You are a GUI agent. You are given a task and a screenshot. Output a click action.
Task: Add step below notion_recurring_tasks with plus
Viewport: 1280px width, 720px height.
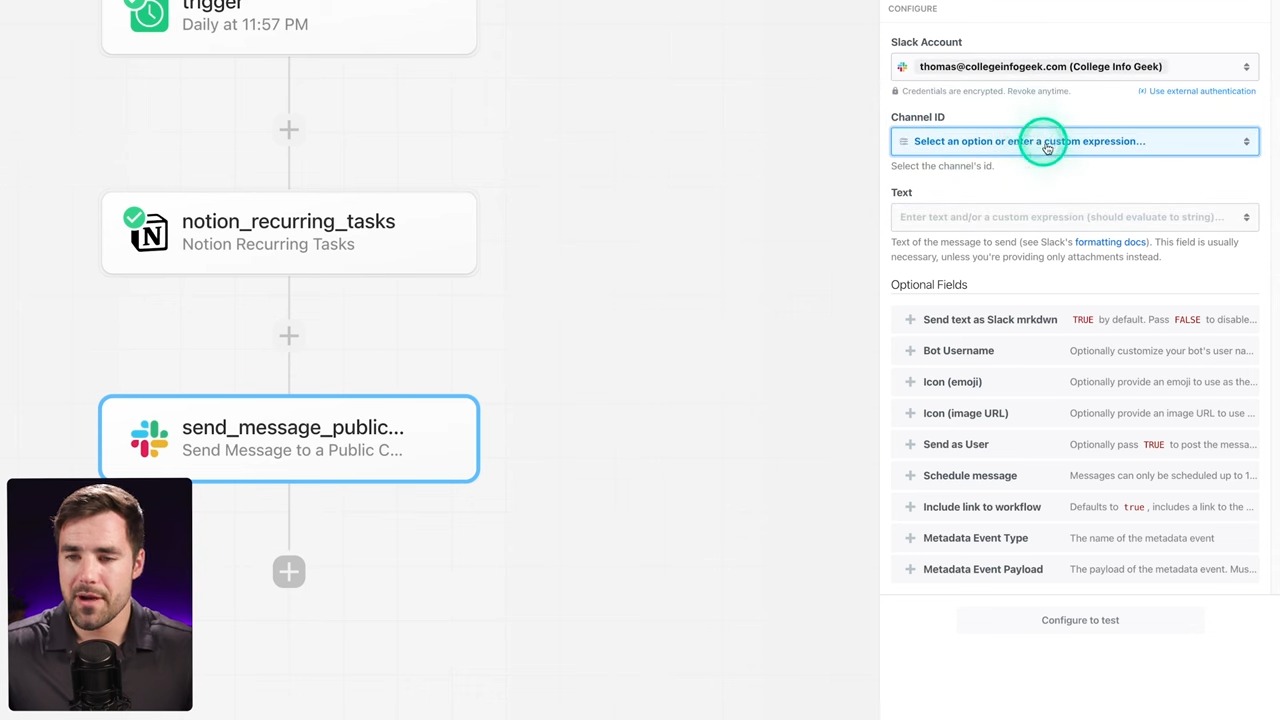click(x=289, y=336)
